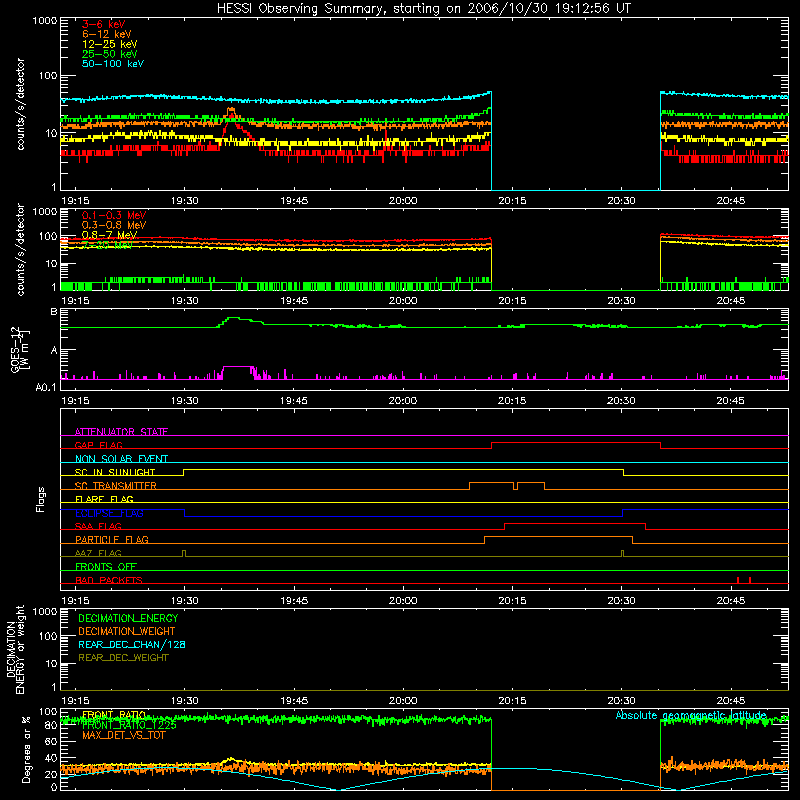The width and height of the screenshot is (800, 800).
Task: Click the FLARE_FLAG label
Action: (104, 499)
